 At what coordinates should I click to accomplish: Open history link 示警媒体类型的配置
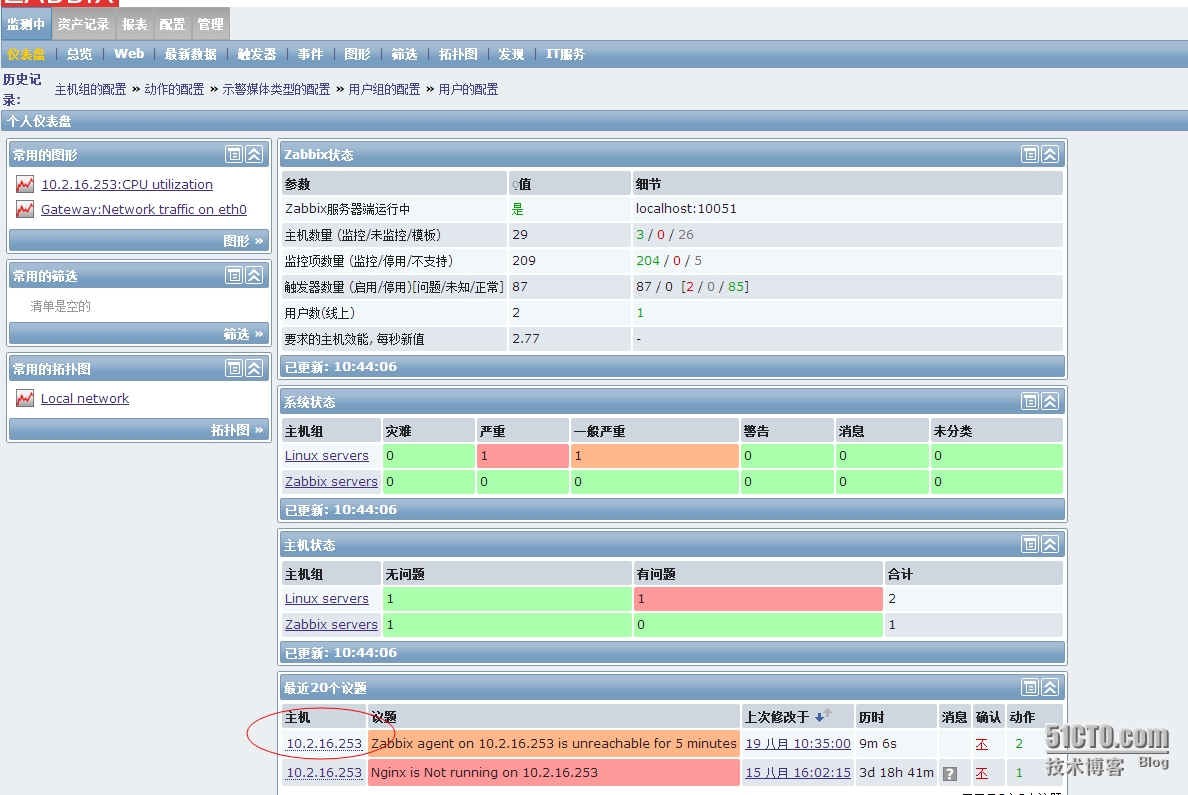[x=276, y=89]
